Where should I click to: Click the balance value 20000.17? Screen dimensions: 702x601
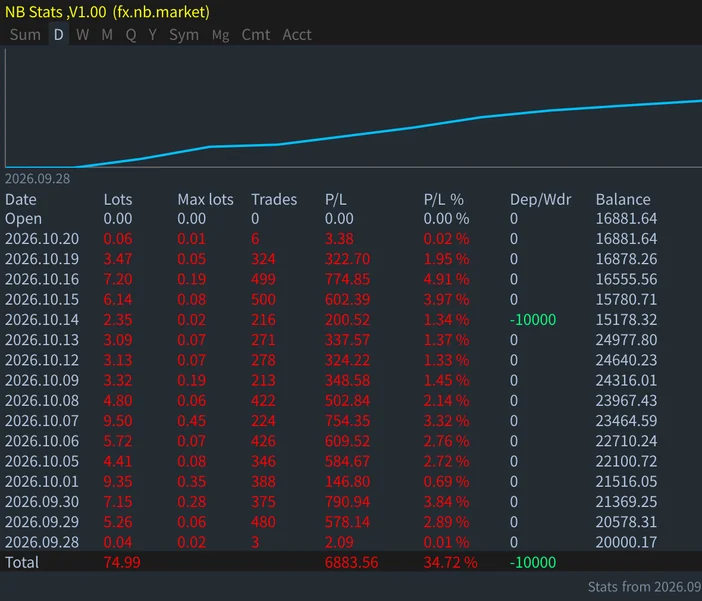626,542
